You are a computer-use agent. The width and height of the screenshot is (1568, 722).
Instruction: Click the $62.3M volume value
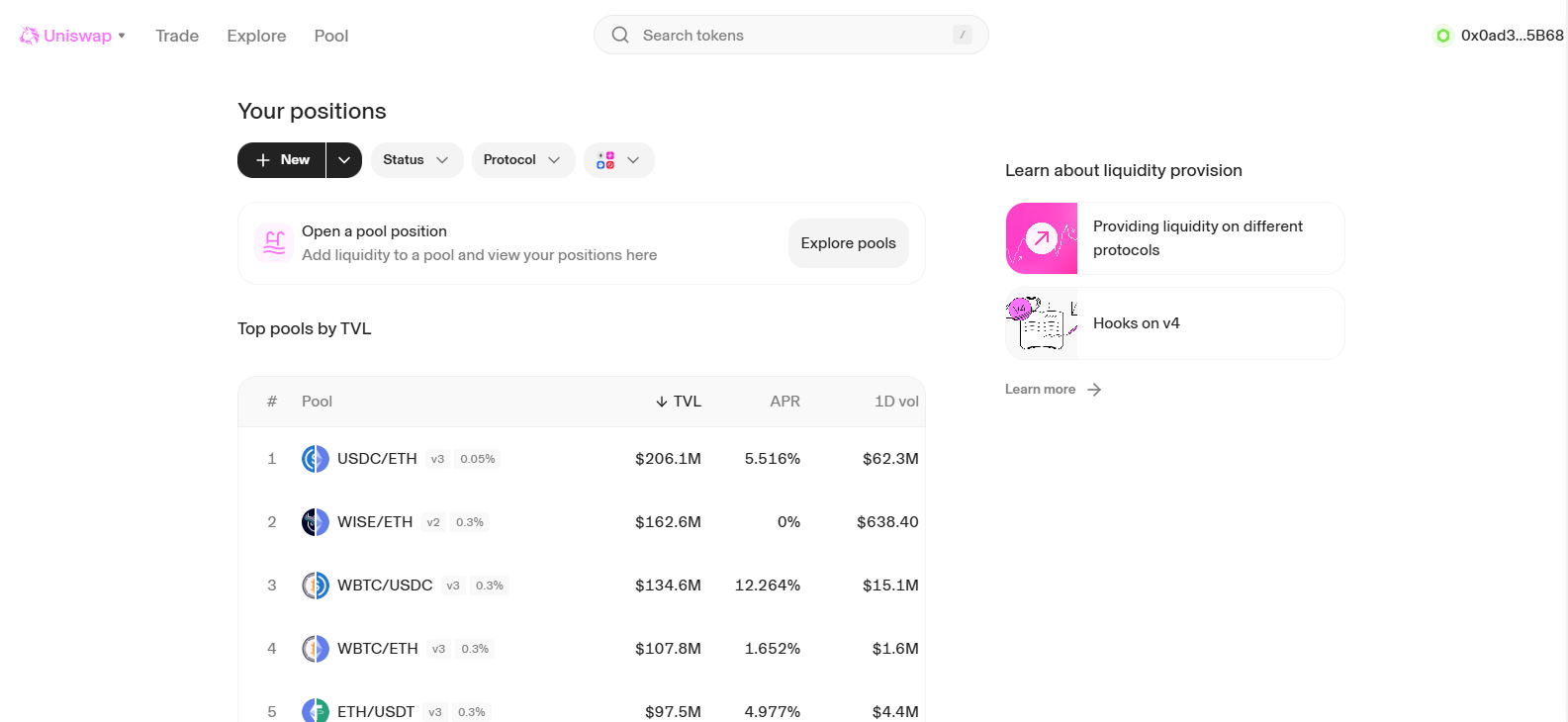click(890, 459)
